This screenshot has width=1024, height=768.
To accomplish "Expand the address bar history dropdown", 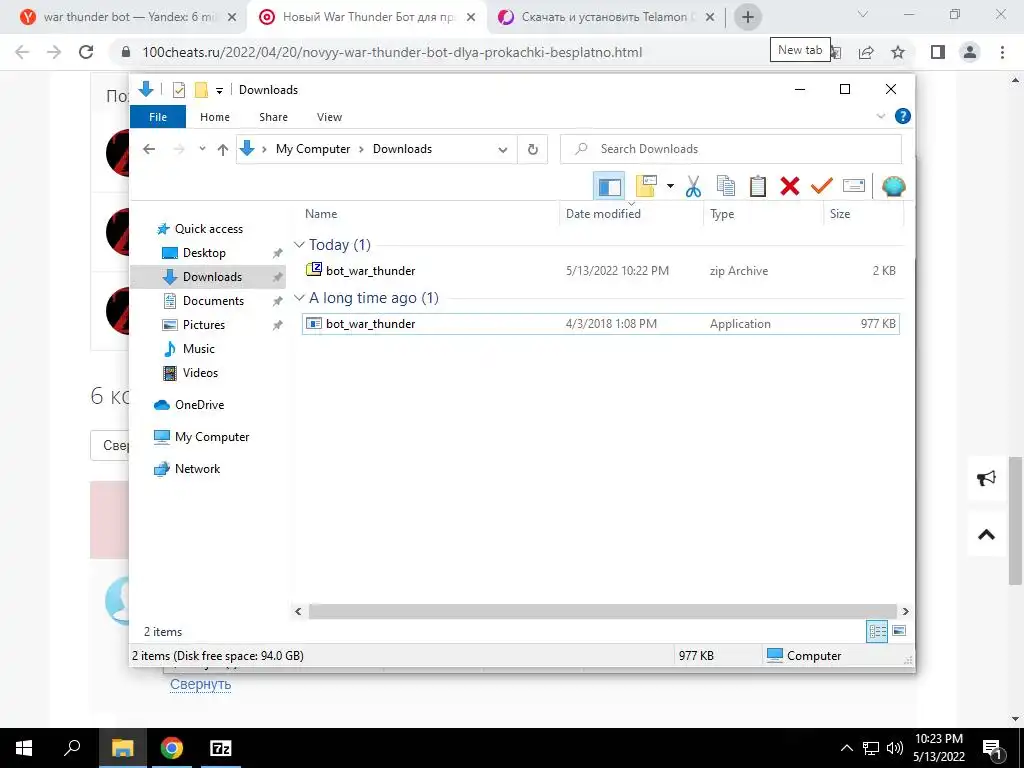I will [x=503, y=150].
